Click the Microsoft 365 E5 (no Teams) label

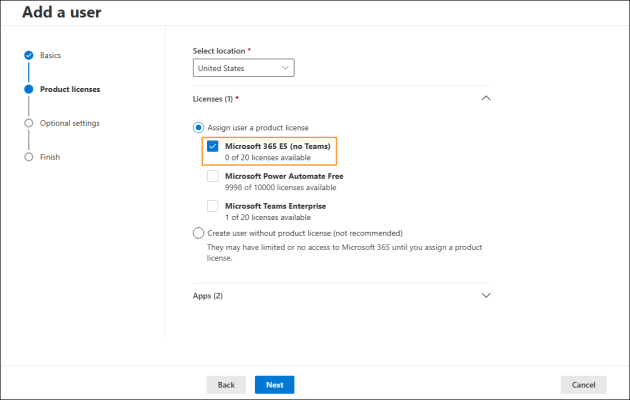pyautogui.click(x=278, y=146)
